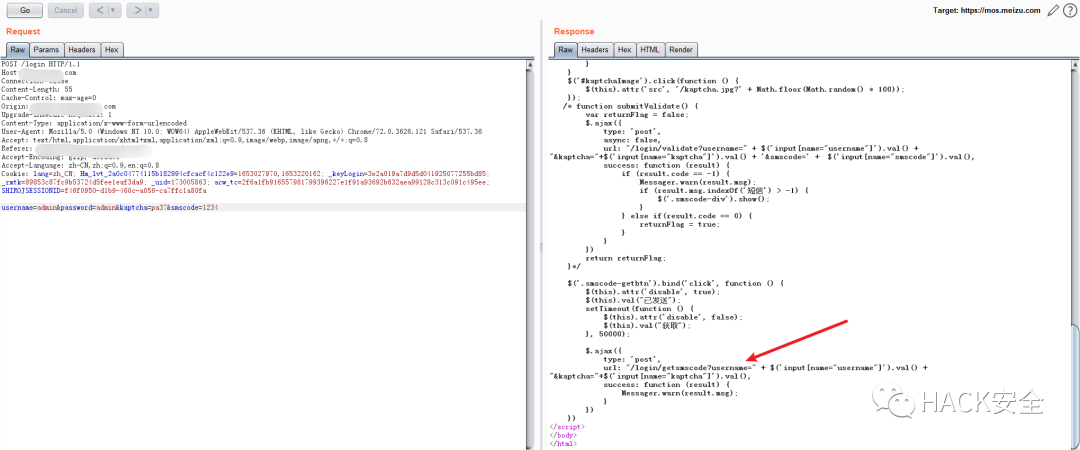Click the '/login/getsmscode?username=' url line
Image resolution: width=1080 pixels, height=450 pixels.
[765, 368]
